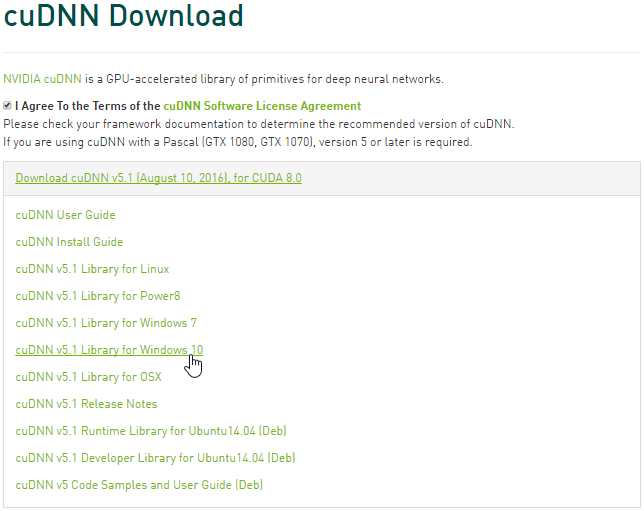
Task: Click the cuDNN Download page heading
Action: click(x=123, y=16)
